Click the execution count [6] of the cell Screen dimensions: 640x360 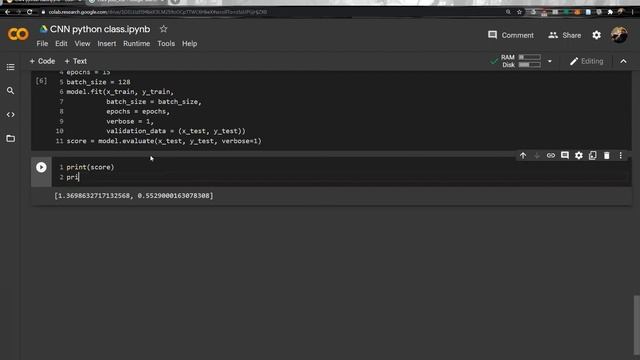[41, 81]
